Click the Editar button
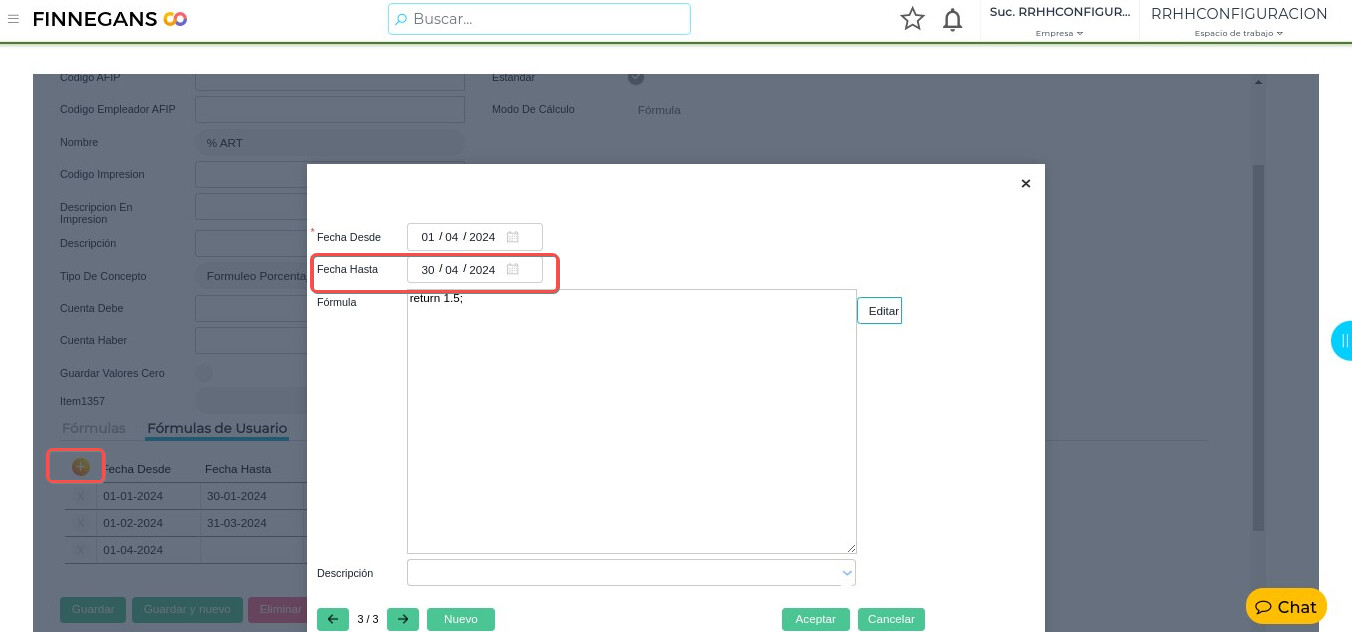 tap(880, 311)
